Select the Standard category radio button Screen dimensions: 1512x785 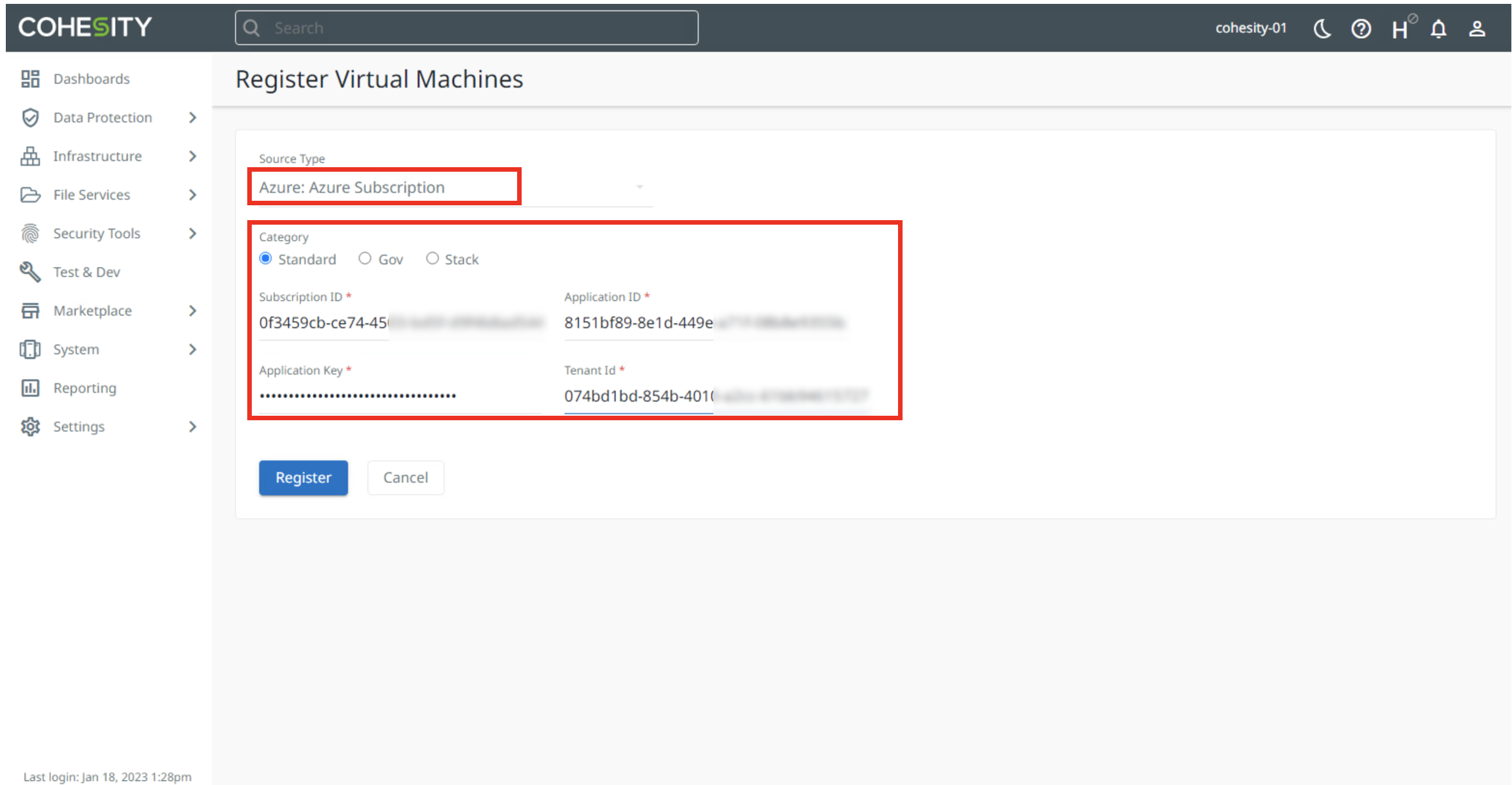click(x=265, y=258)
